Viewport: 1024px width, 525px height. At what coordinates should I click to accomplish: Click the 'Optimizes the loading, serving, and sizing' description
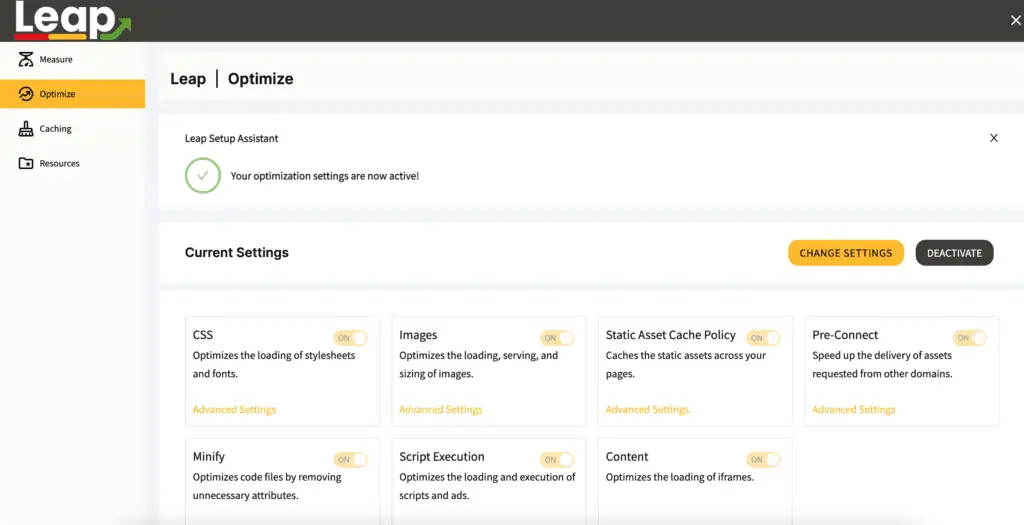pyautogui.click(x=478, y=365)
